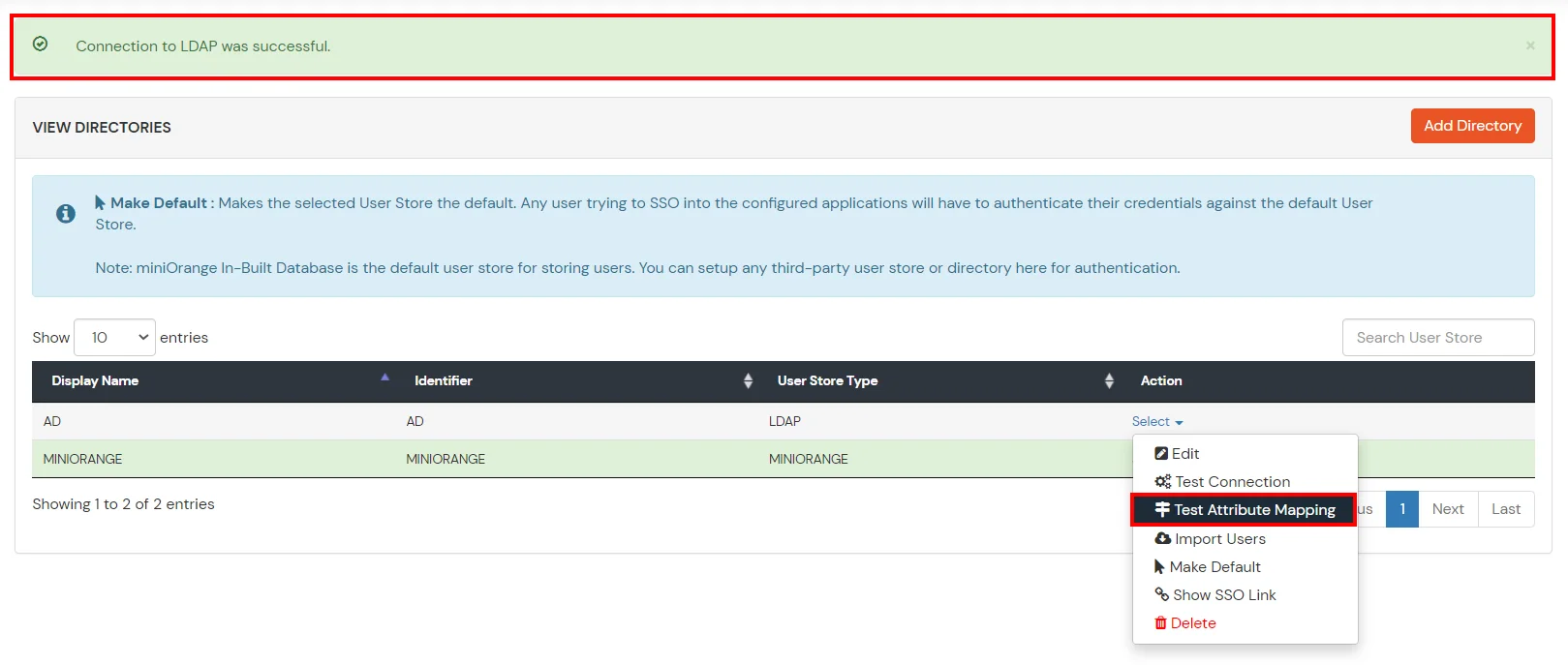Focus the Search User Store field
Screen dimensions: 1568x665
[x=1438, y=337]
